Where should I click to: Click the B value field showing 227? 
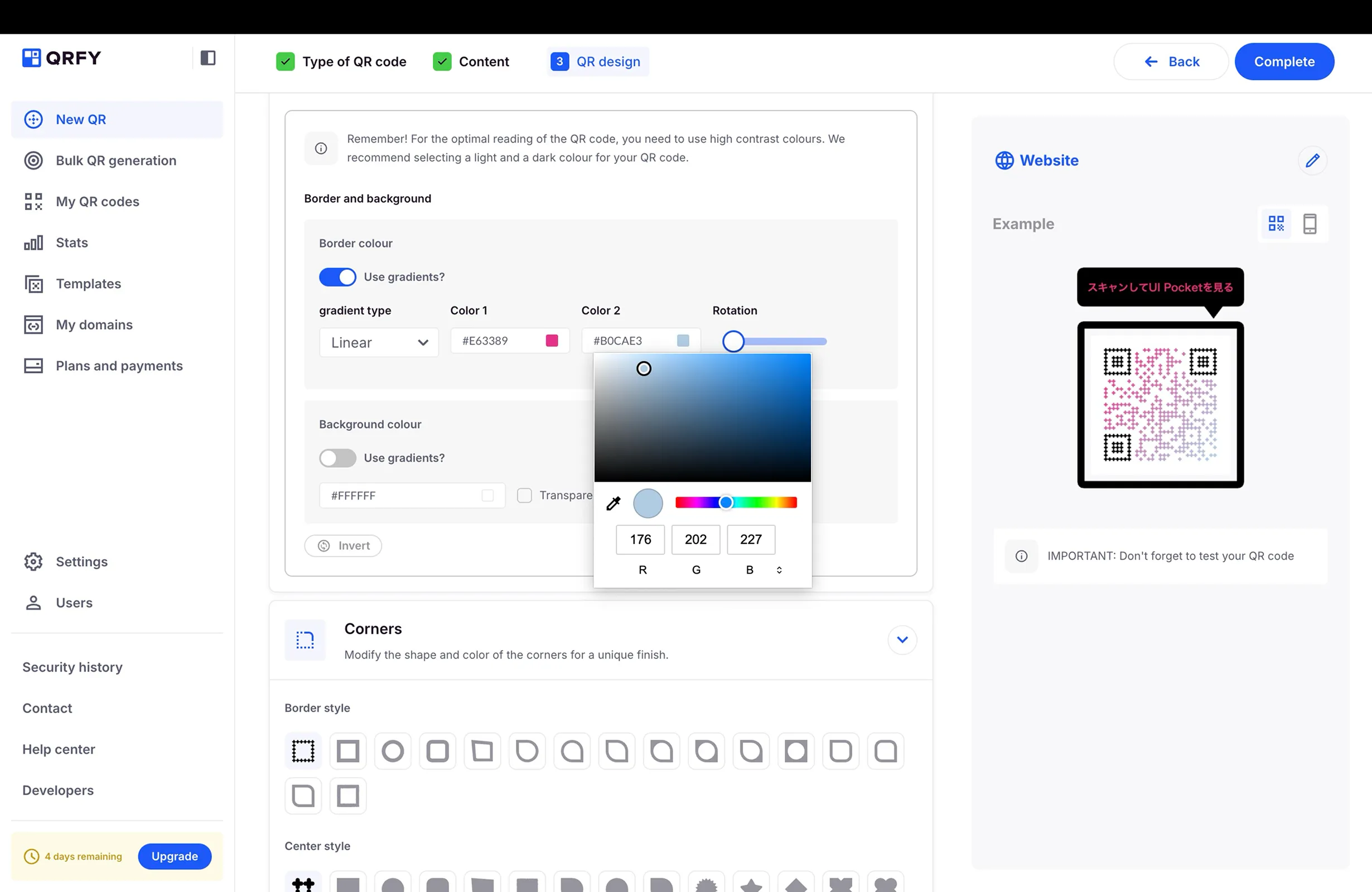tap(751, 539)
